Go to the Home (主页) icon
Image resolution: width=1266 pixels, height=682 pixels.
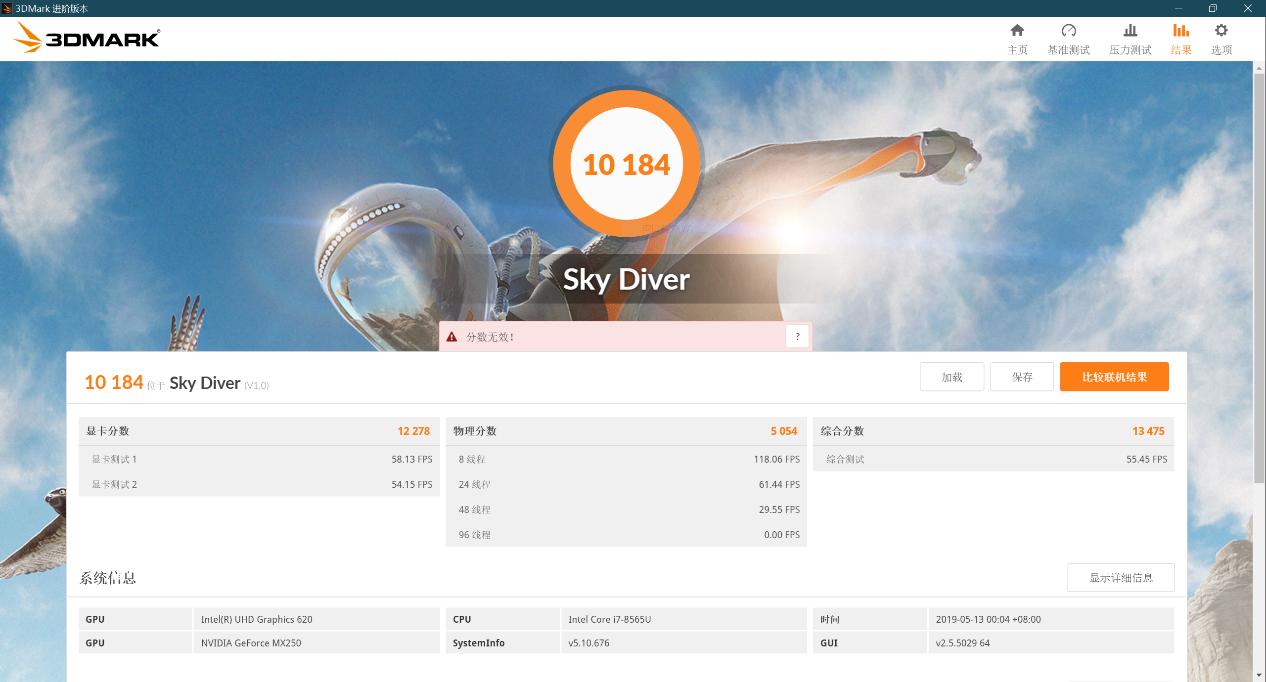point(1017,31)
